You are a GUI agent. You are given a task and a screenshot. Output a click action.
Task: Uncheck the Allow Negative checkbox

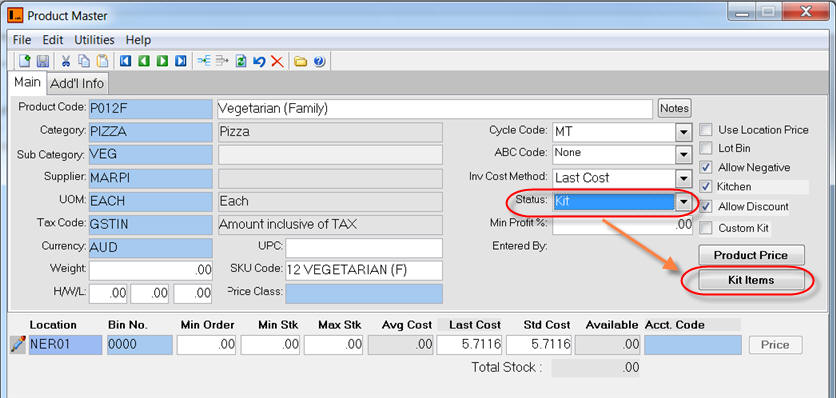pos(706,167)
